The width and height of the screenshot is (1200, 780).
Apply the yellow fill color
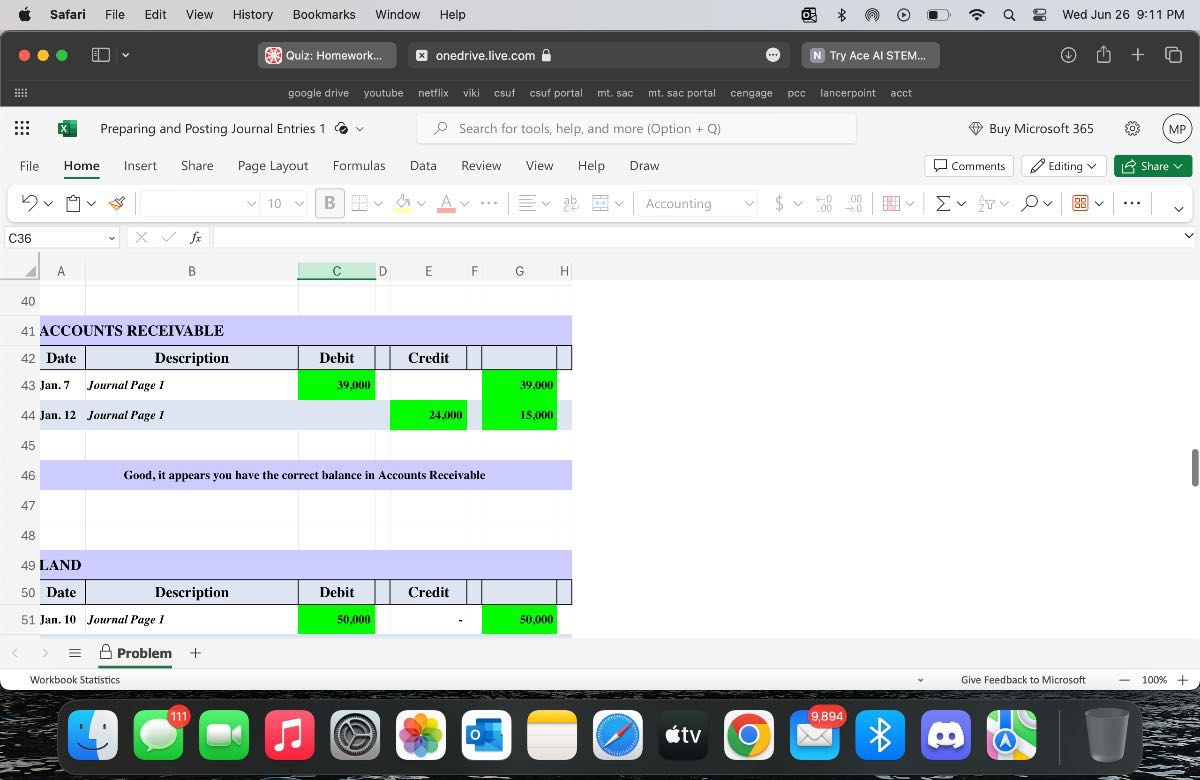[403, 203]
